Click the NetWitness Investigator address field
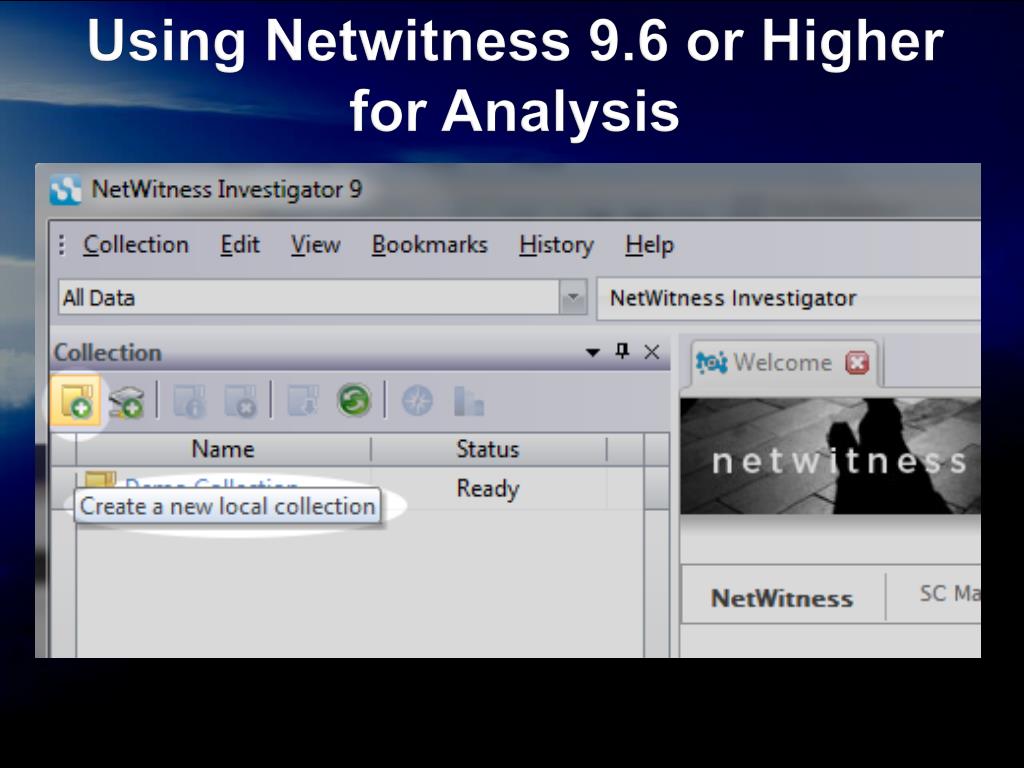The width and height of the screenshot is (1024, 768). click(x=789, y=298)
